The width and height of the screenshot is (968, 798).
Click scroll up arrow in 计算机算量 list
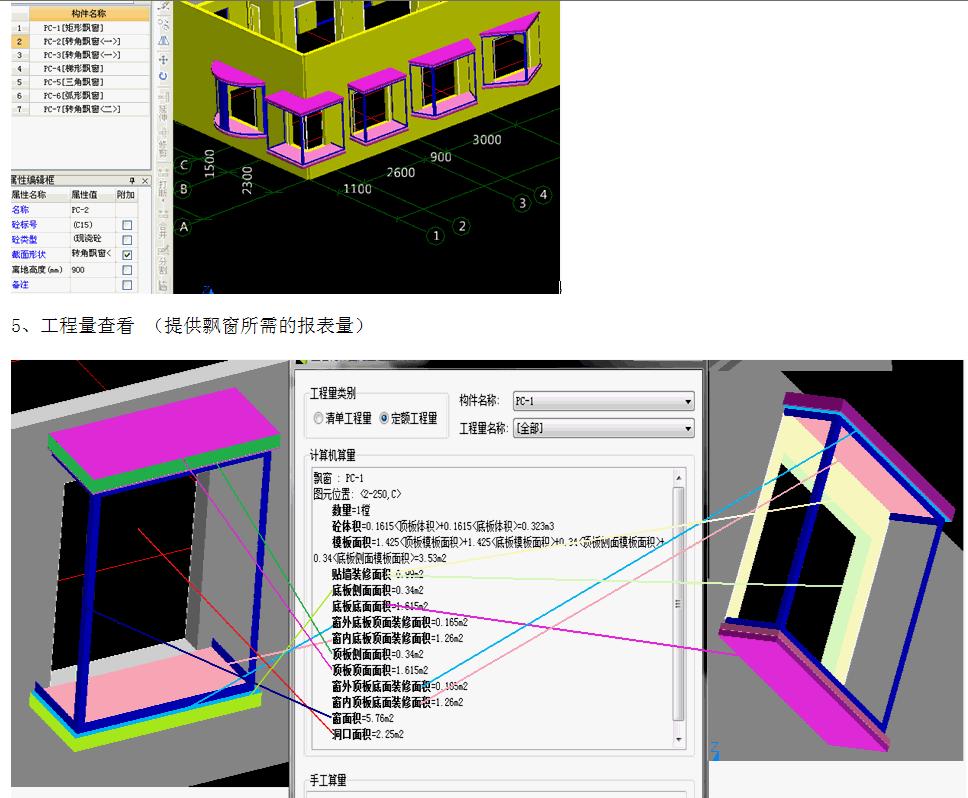tap(678, 478)
